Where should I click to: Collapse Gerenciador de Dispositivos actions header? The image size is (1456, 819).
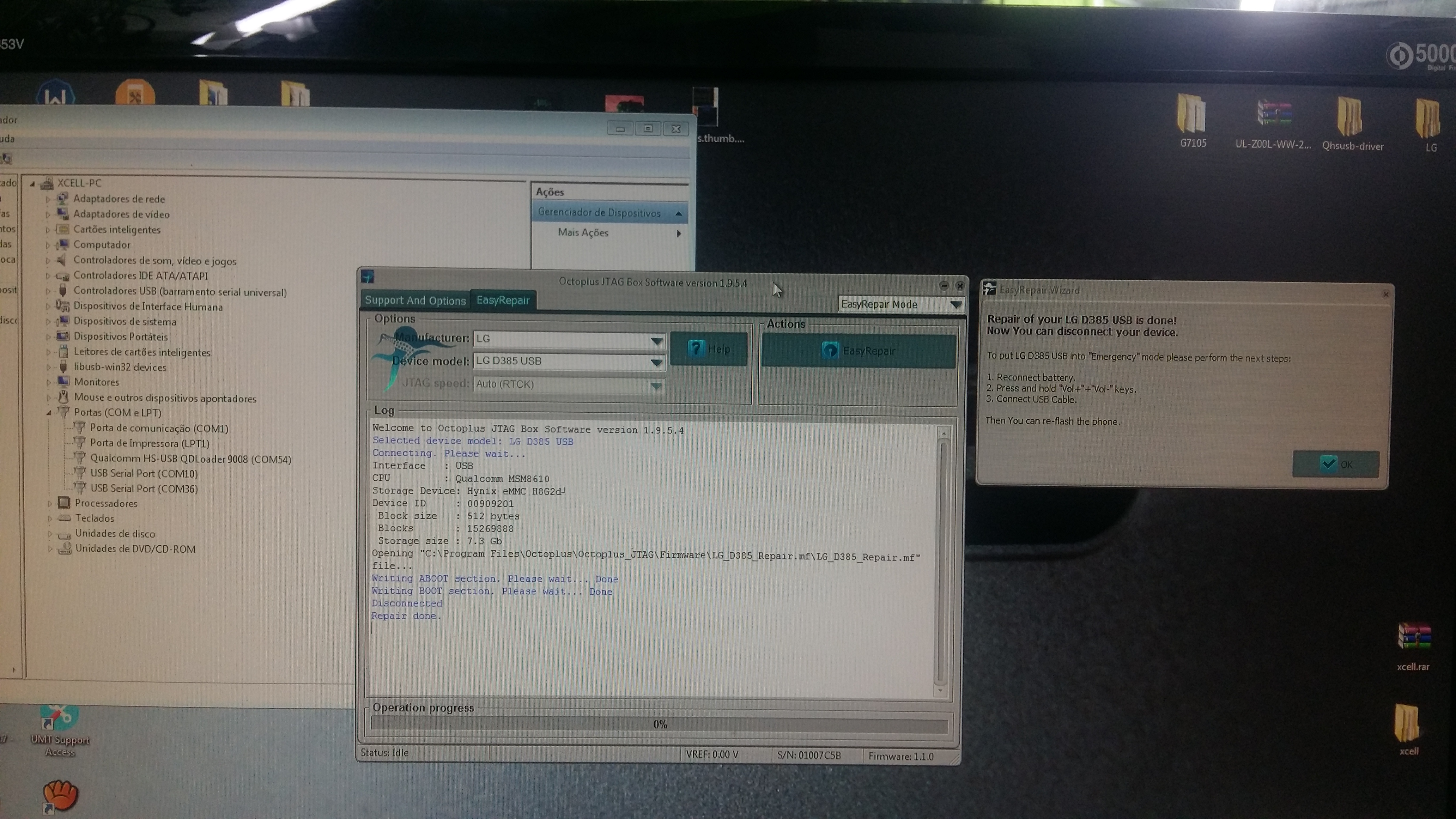click(678, 214)
